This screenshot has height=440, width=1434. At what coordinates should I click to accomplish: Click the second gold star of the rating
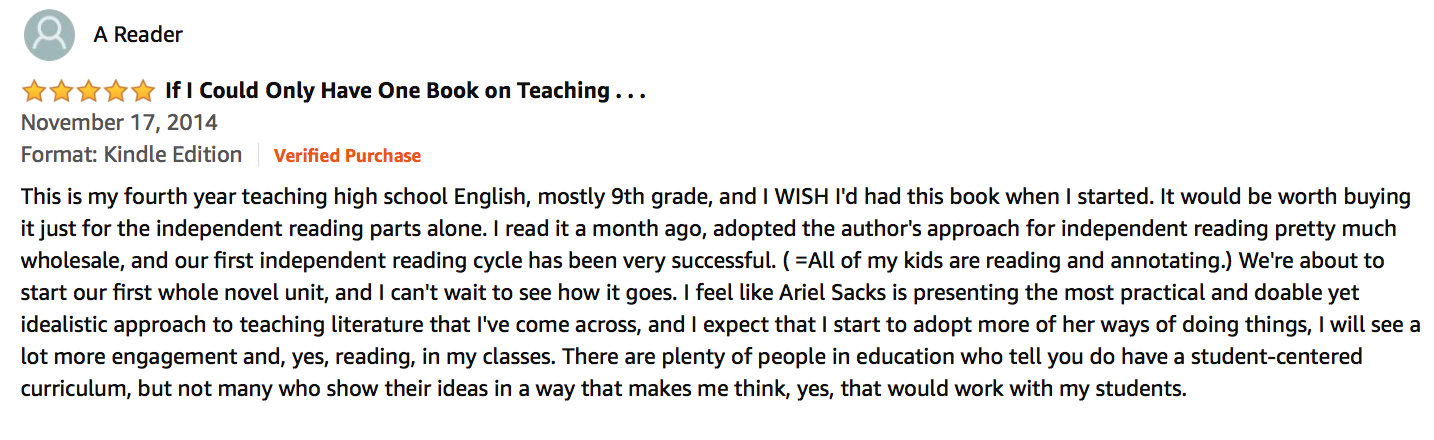(61, 92)
